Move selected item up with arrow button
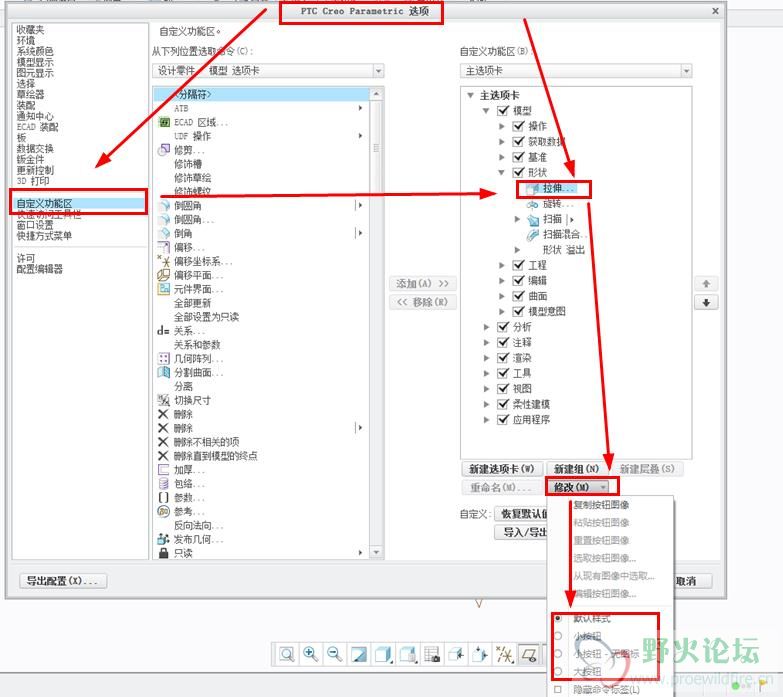This screenshot has width=783, height=697. tap(706, 284)
